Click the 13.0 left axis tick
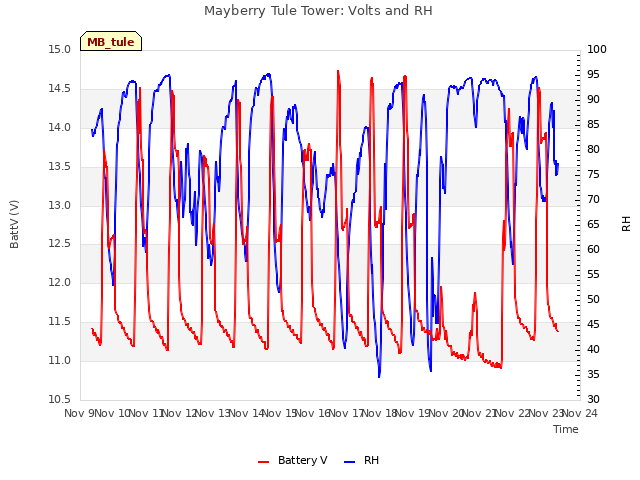The width and height of the screenshot is (640, 480). pyautogui.click(x=60, y=205)
